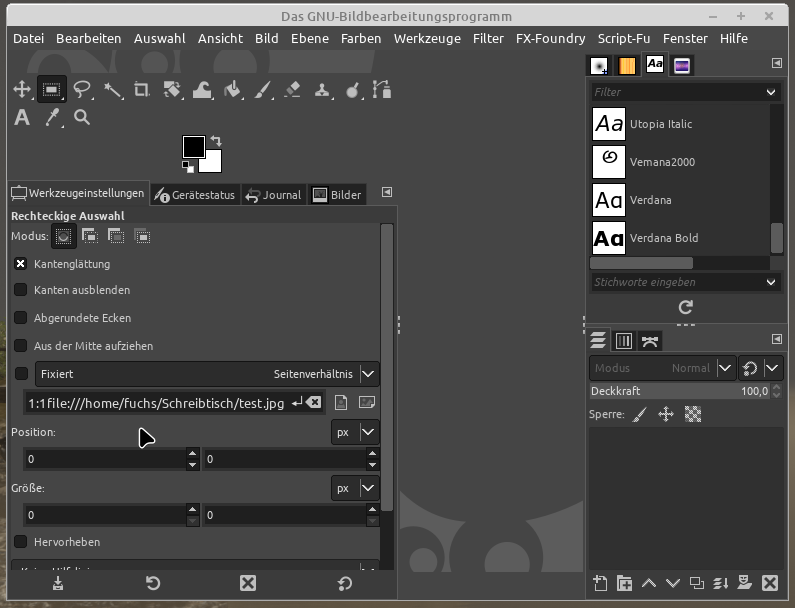Open the tool options tab menu arrow

tap(387, 192)
